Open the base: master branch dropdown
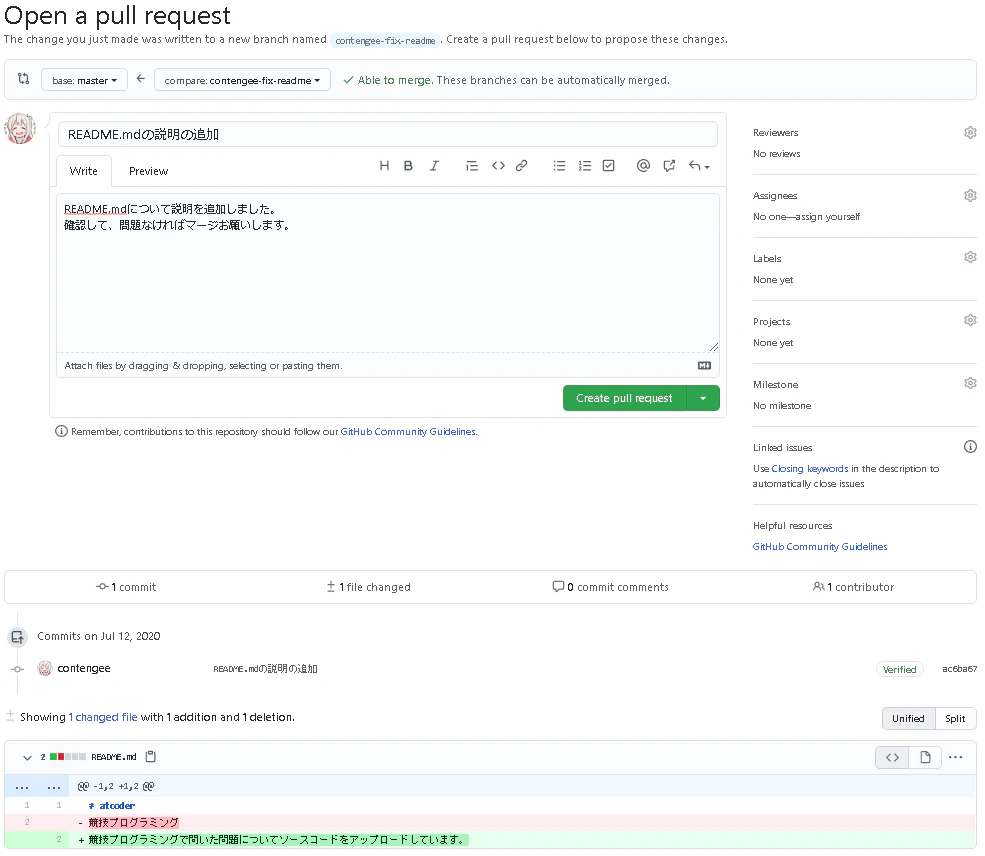Screen dimensions: 985x856 (x=84, y=80)
